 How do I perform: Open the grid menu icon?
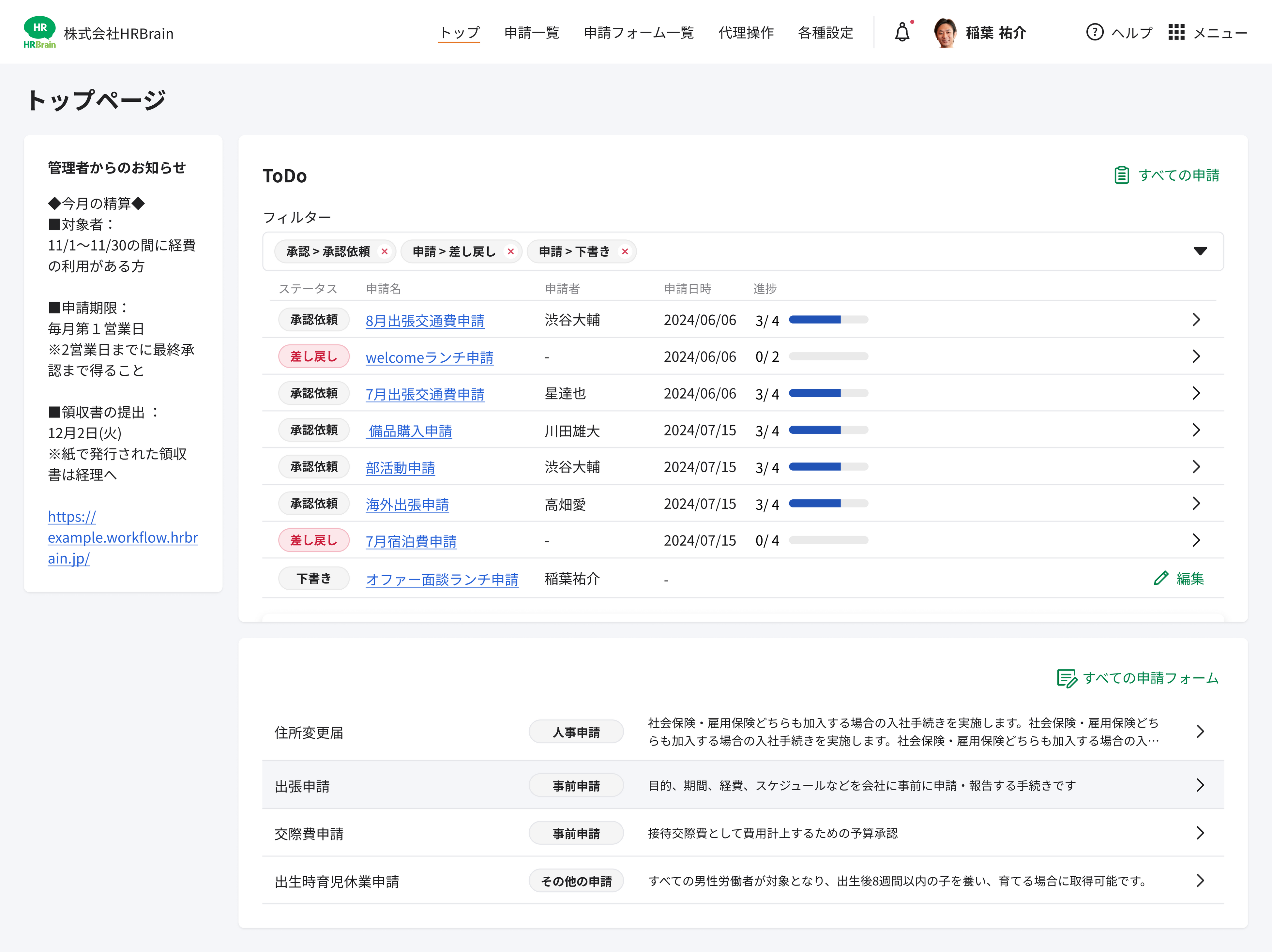pyautogui.click(x=1176, y=32)
